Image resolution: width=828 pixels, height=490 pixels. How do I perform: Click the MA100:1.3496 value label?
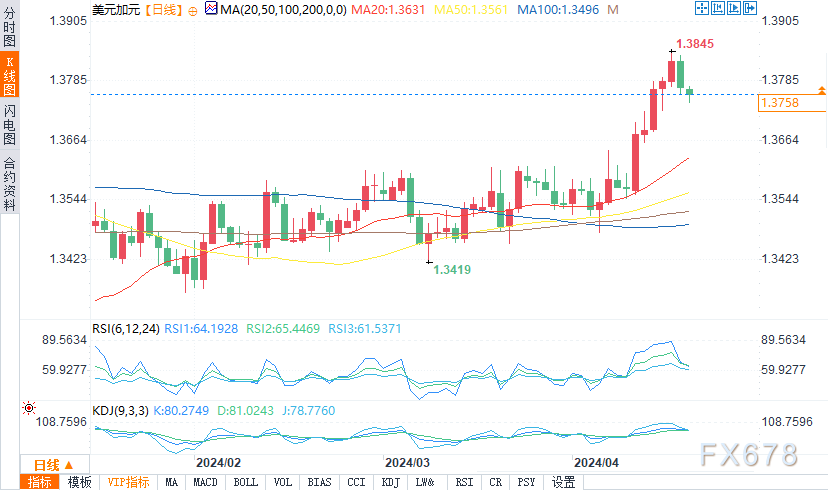point(558,10)
